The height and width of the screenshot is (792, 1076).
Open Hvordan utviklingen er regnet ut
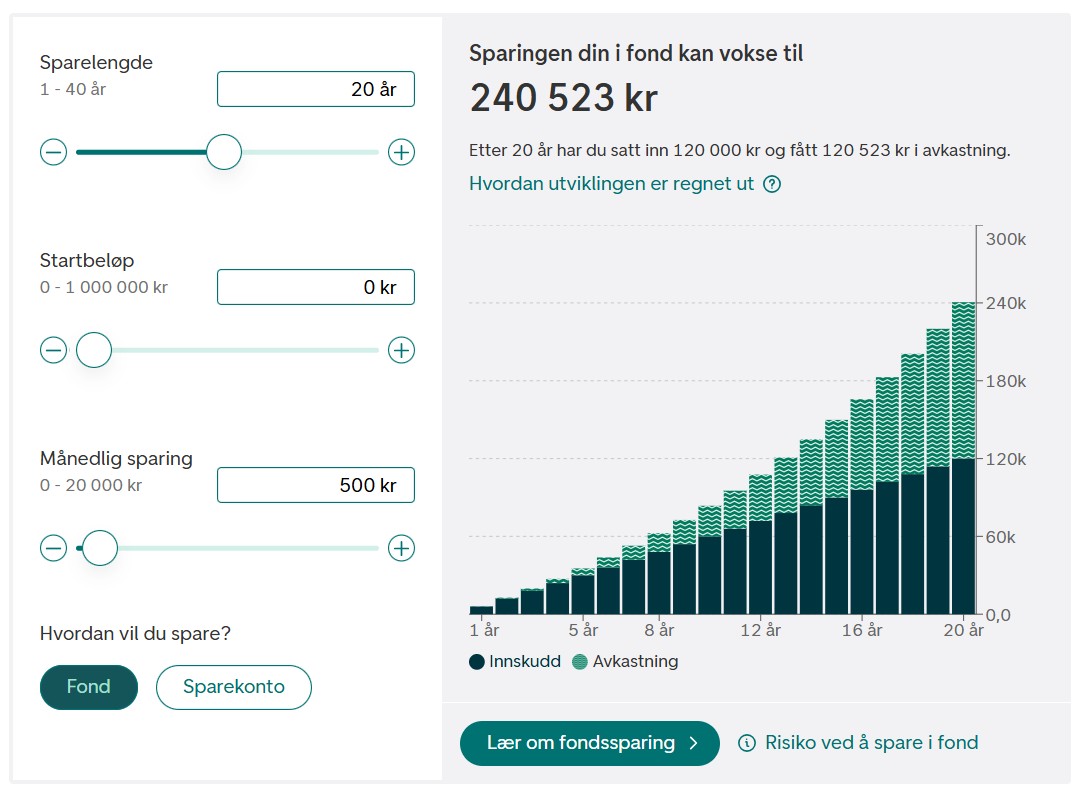[x=612, y=184]
